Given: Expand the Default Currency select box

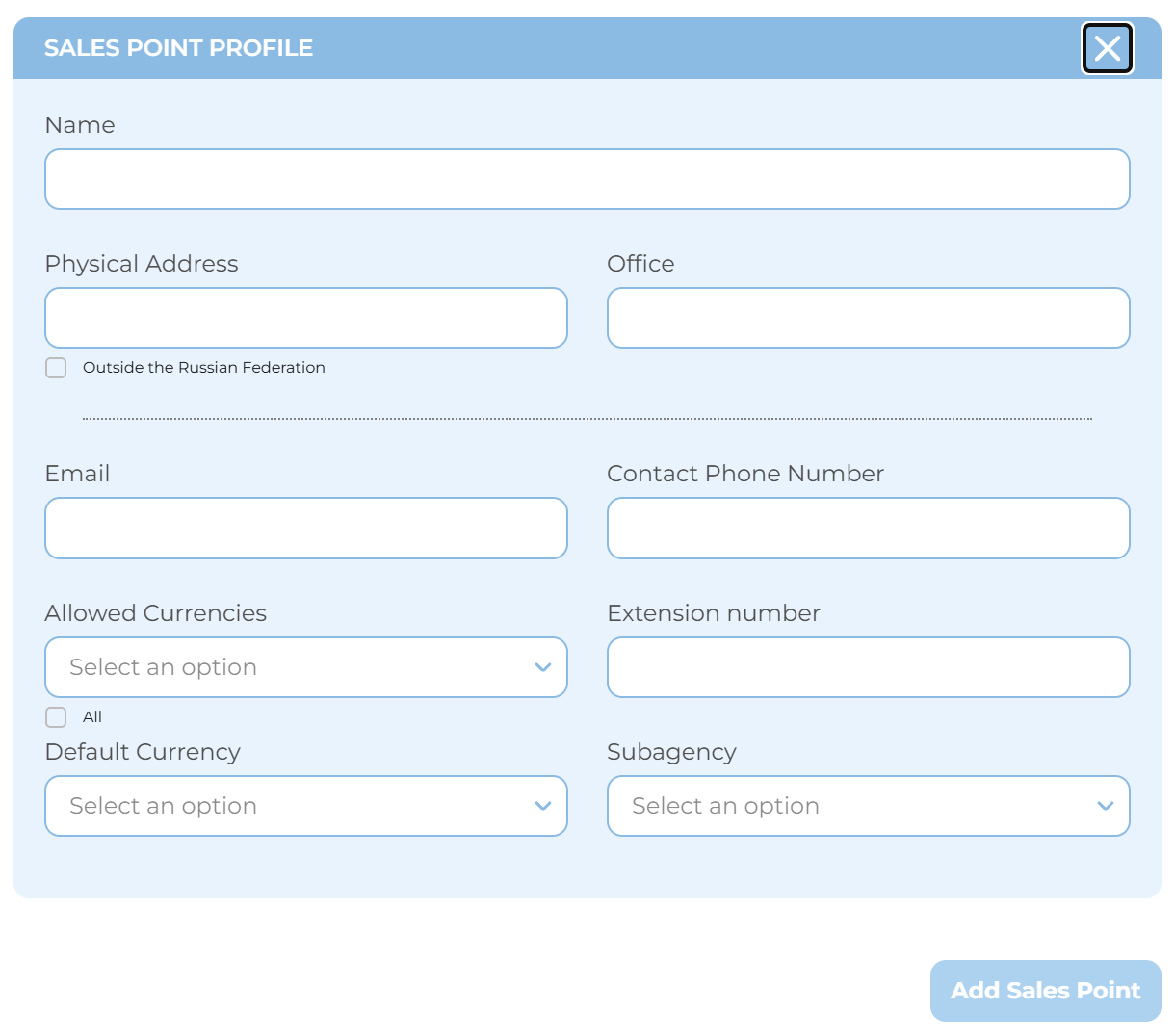Looking at the screenshot, I should 289,806.
